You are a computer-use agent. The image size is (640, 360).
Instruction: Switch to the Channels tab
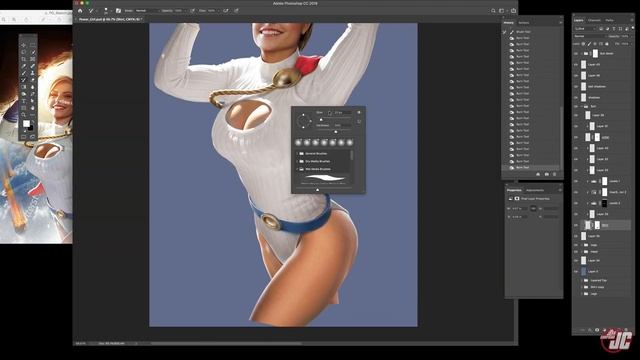pos(594,20)
